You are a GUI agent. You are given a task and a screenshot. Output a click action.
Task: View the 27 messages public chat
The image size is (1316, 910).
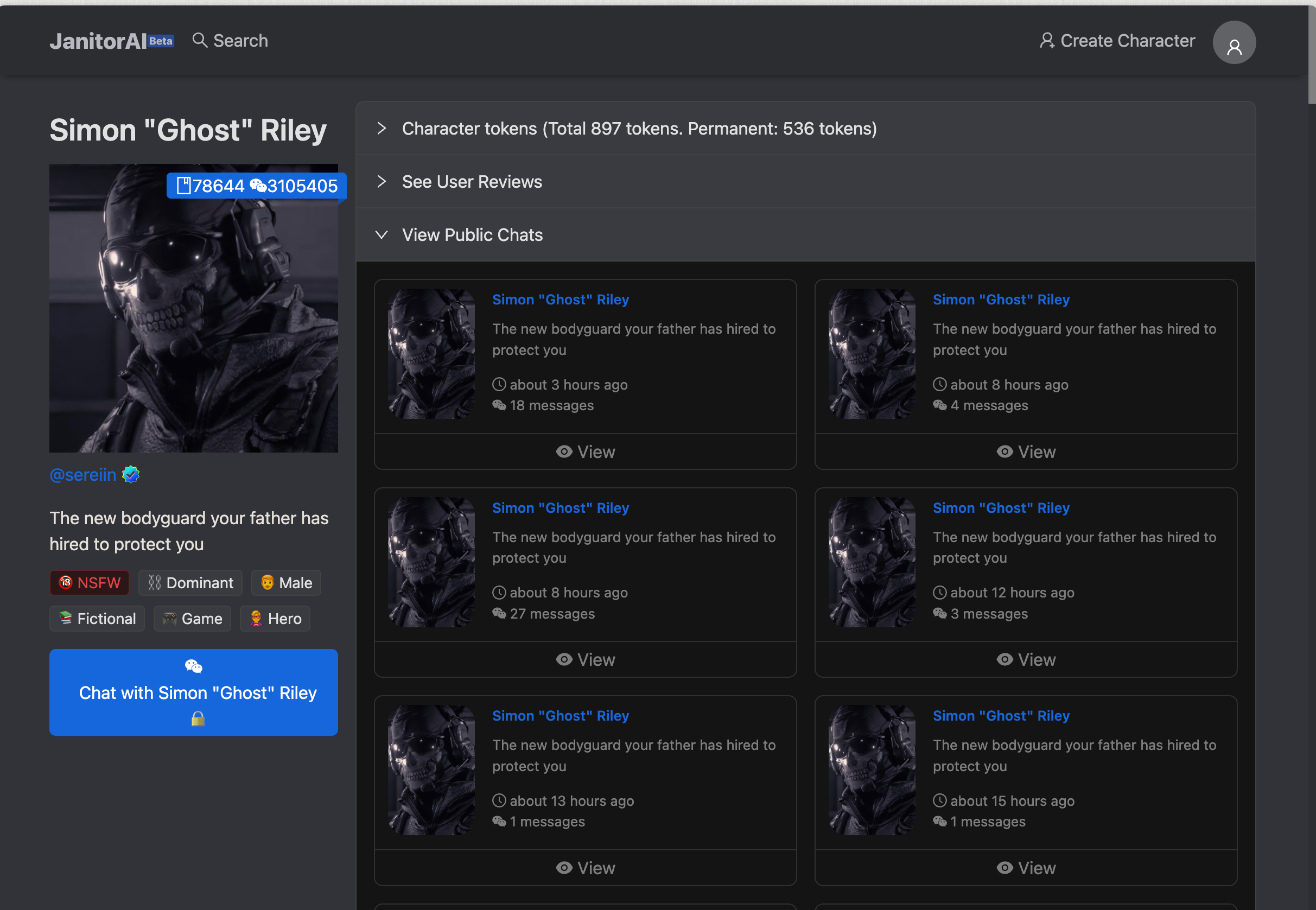coord(585,660)
